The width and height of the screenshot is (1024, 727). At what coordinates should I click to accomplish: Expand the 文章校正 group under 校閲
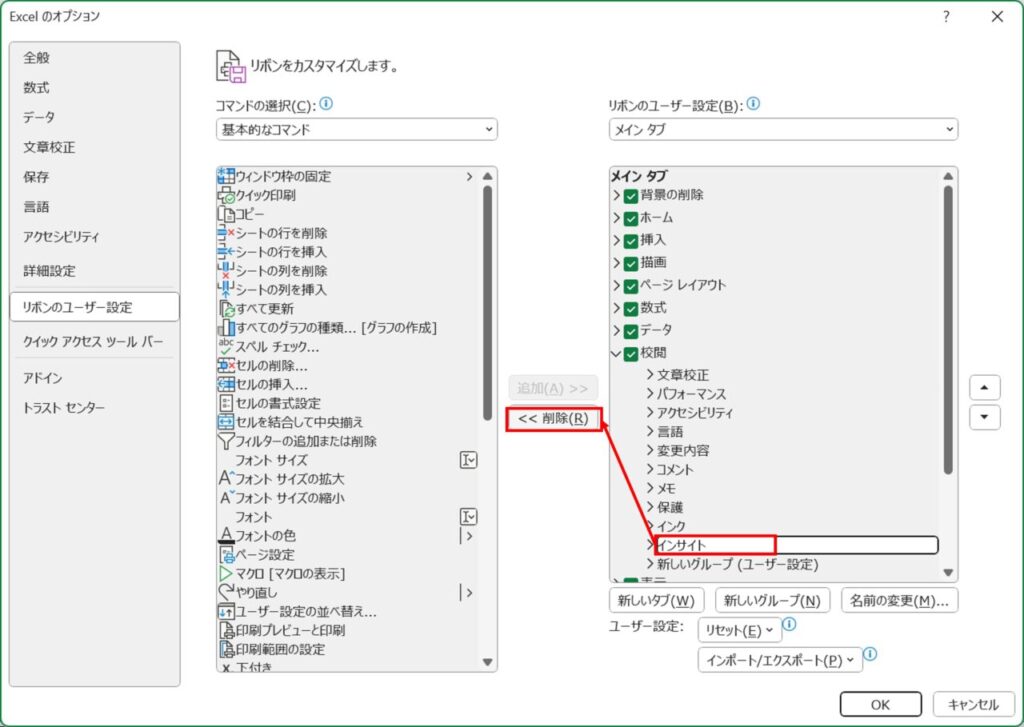click(650, 374)
